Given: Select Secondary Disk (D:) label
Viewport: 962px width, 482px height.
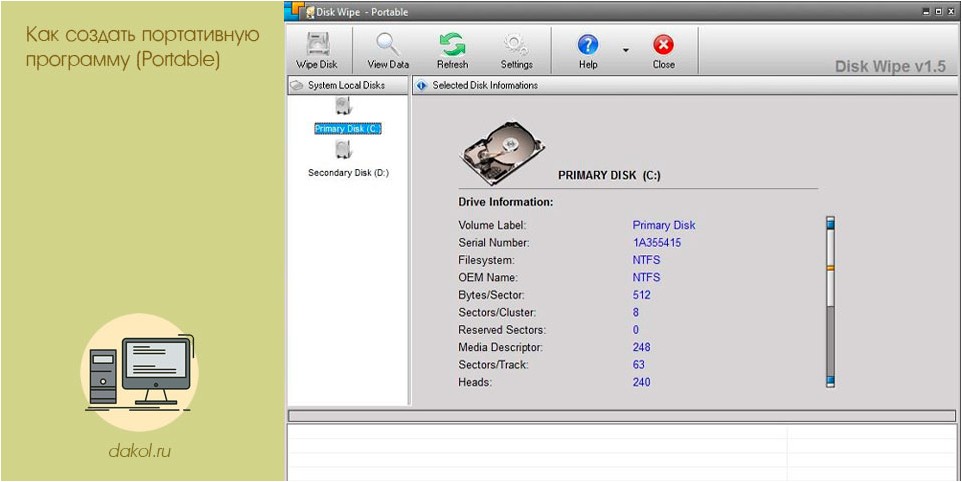Looking at the screenshot, I should click(x=348, y=173).
